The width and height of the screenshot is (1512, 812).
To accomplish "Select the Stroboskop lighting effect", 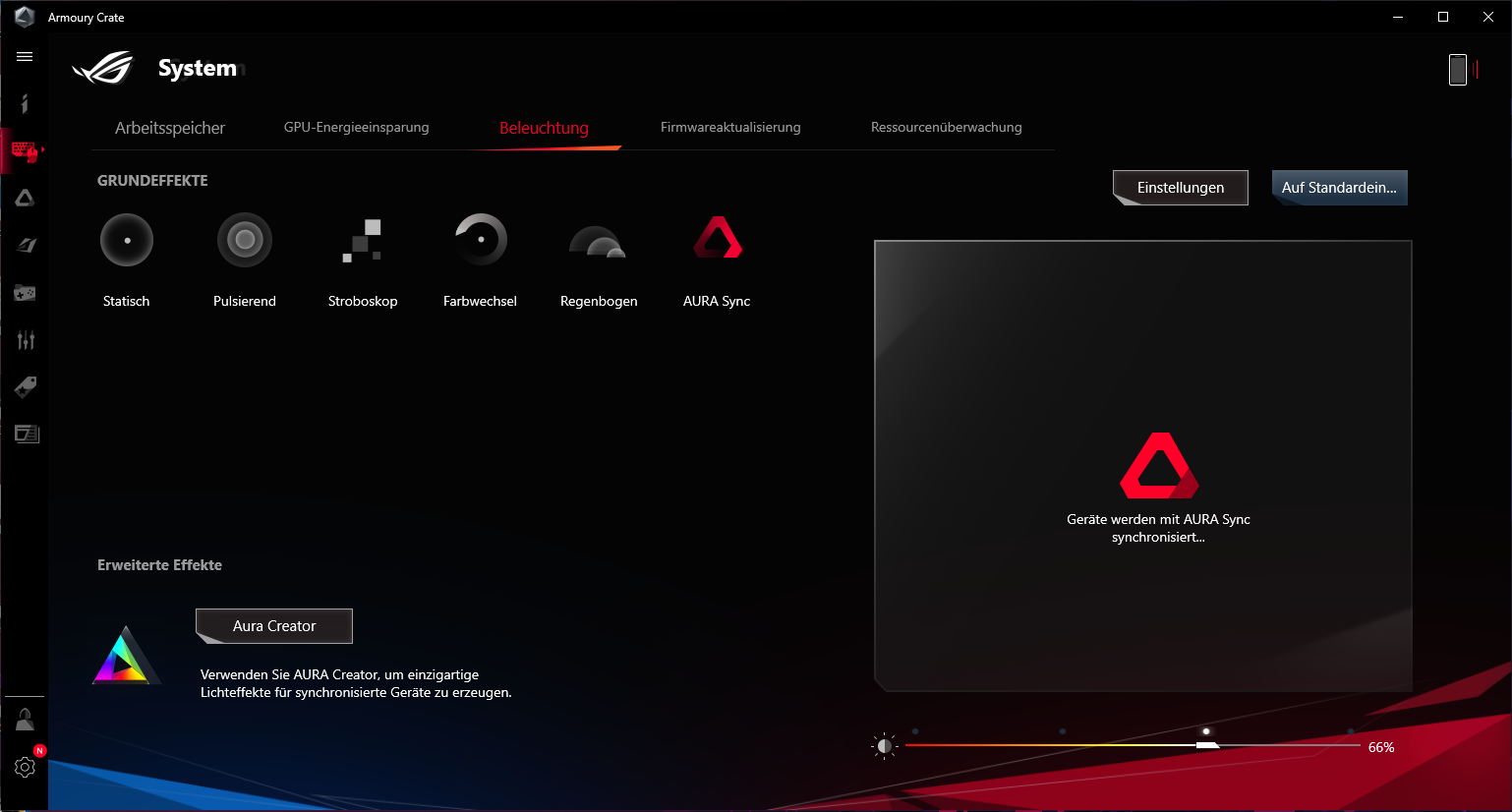I will (x=362, y=240).
